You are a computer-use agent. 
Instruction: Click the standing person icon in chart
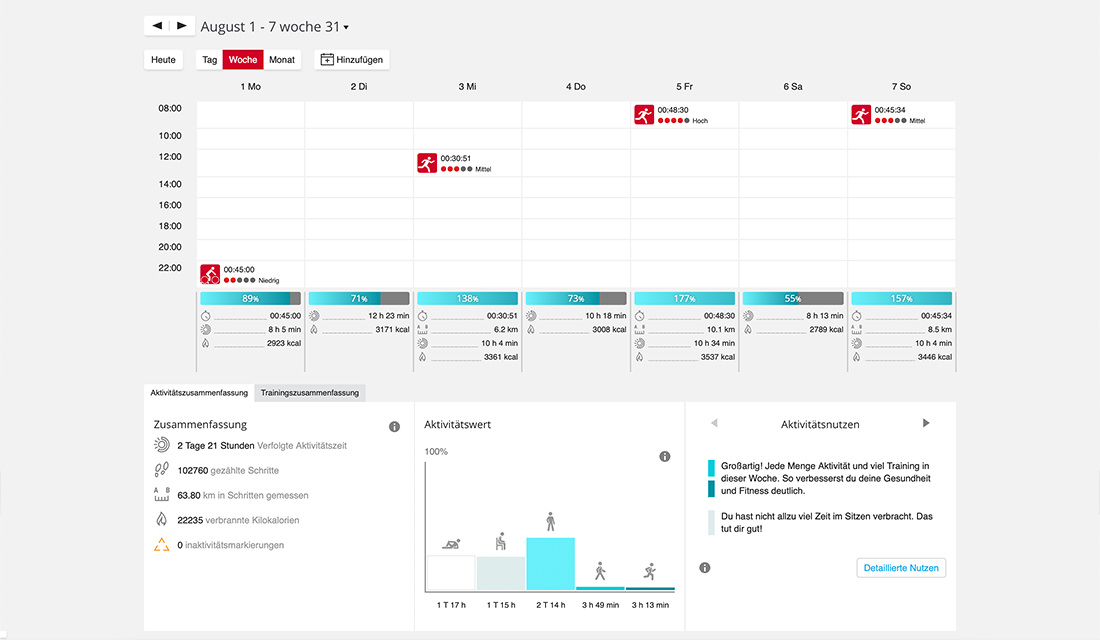click(x=551, y=521)
